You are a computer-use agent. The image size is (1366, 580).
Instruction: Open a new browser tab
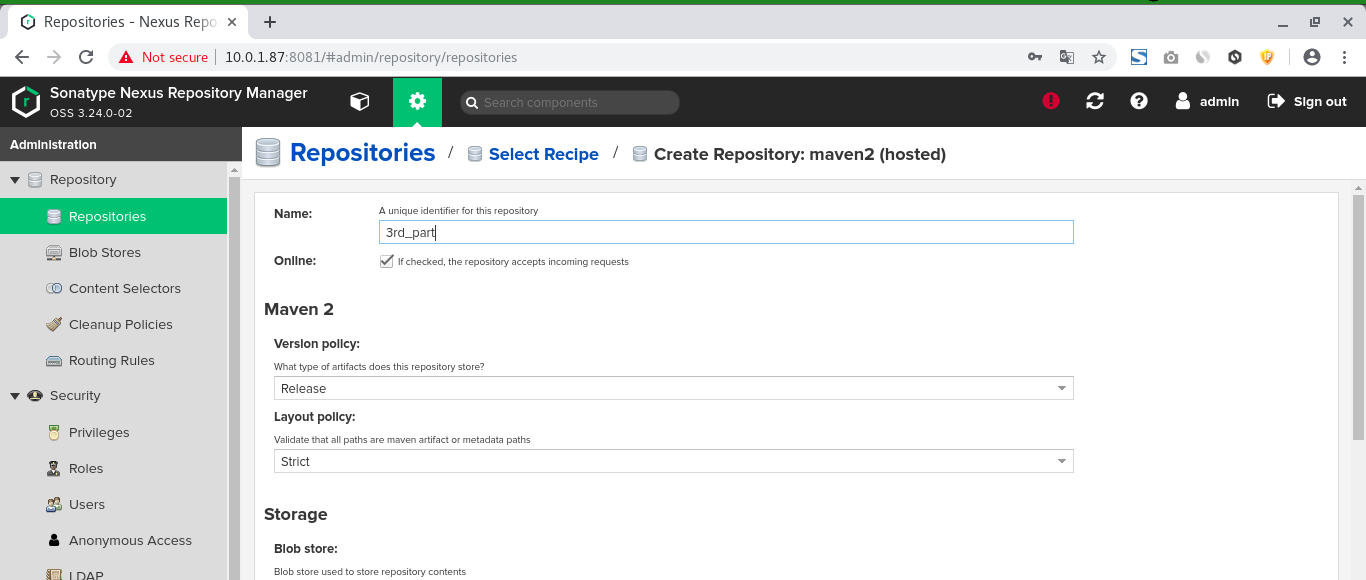pos(270,22)
